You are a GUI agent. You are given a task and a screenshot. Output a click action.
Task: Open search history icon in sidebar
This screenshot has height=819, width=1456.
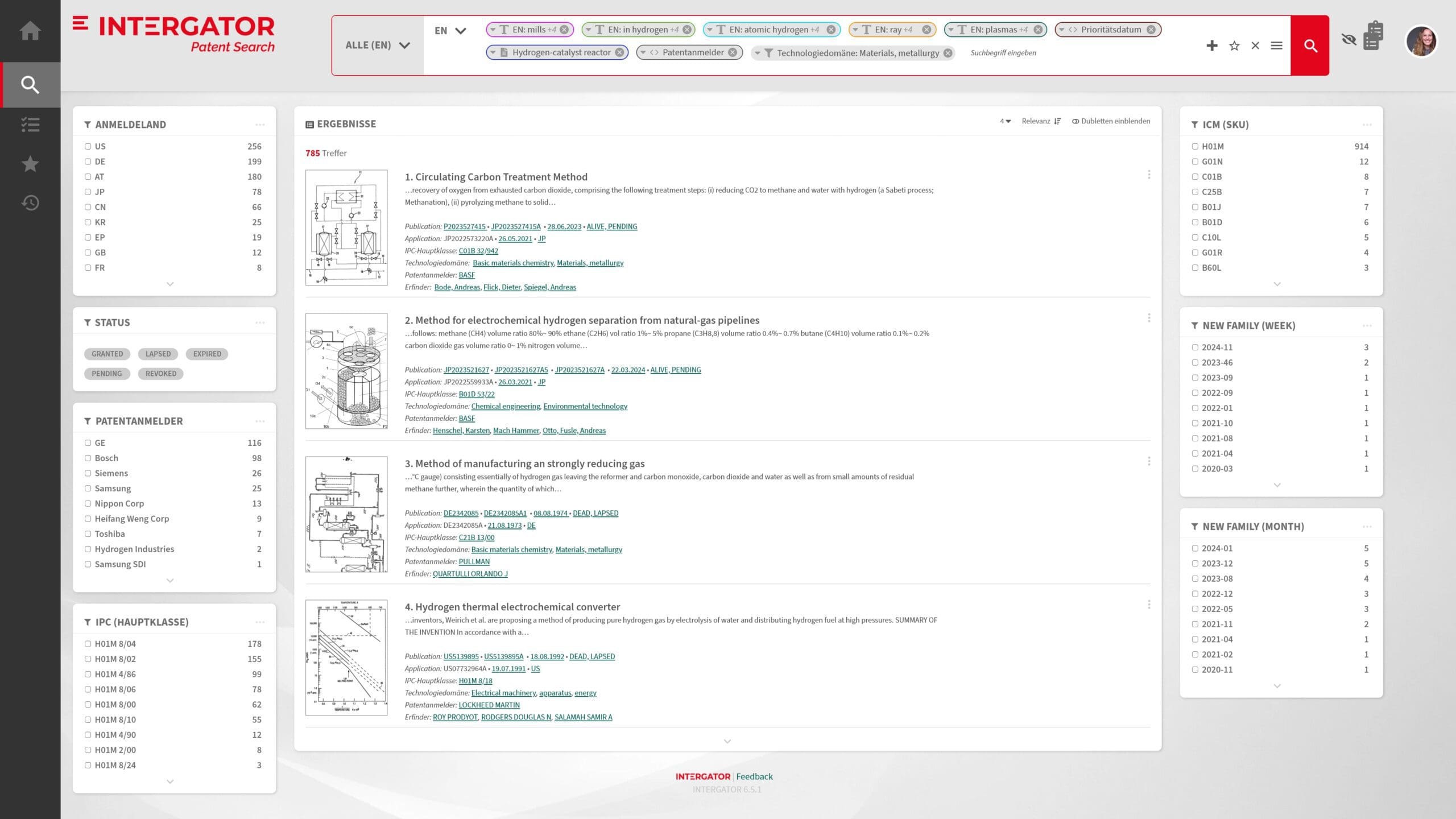pos(30,202)
